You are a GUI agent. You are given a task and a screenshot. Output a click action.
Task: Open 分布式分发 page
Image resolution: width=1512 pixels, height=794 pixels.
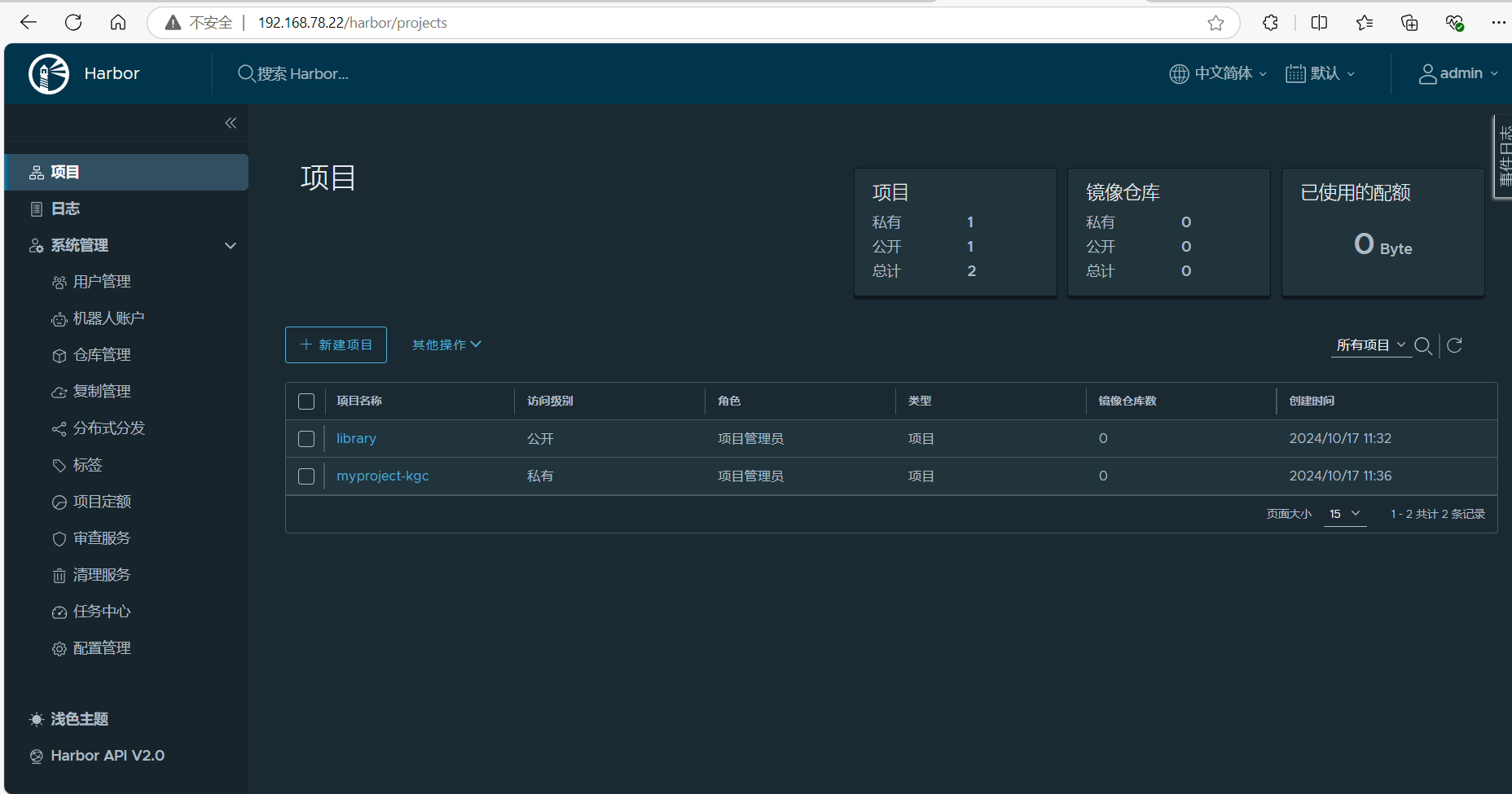point(108,428)
